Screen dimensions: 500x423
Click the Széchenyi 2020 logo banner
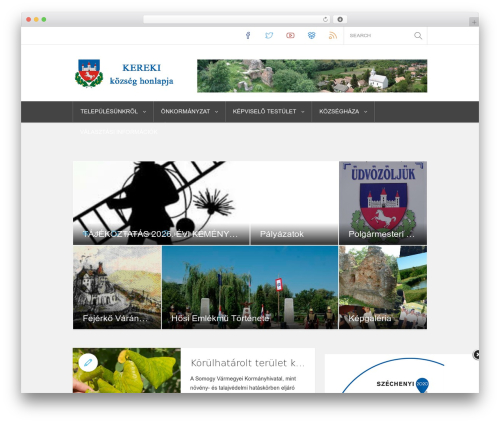402,374
